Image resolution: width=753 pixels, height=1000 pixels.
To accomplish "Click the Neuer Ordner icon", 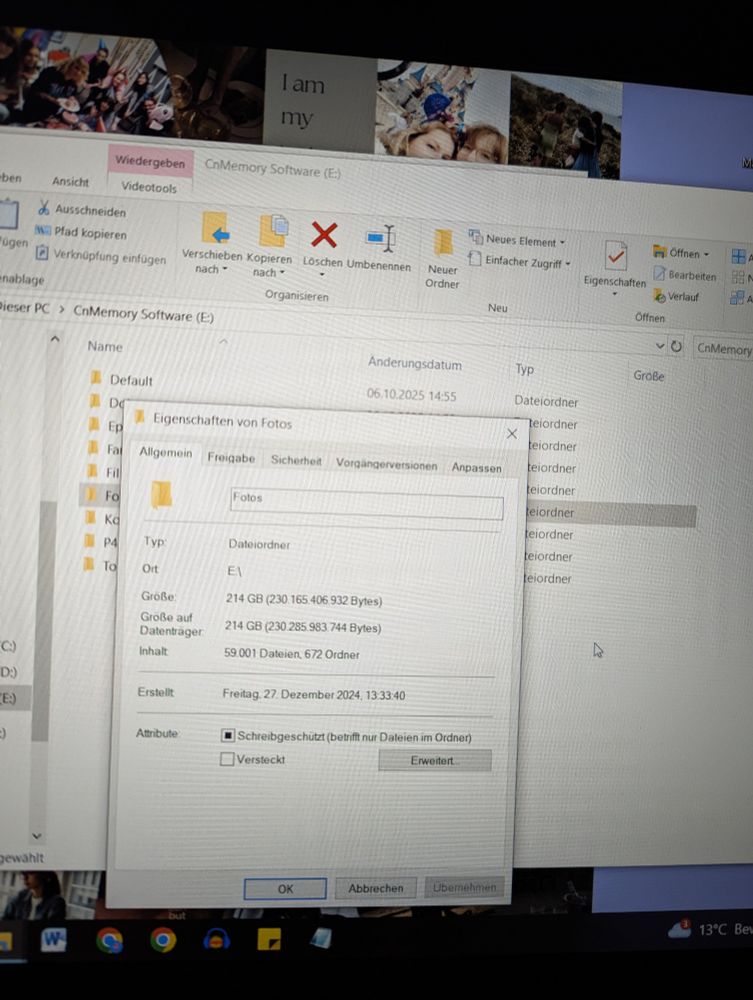I will (443, 244).
